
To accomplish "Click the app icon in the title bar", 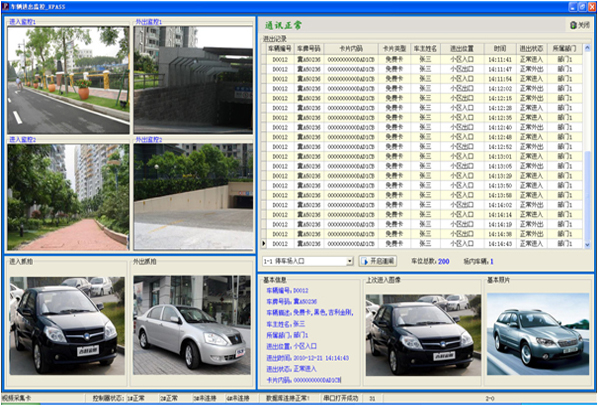I will [x=5, y=6].
